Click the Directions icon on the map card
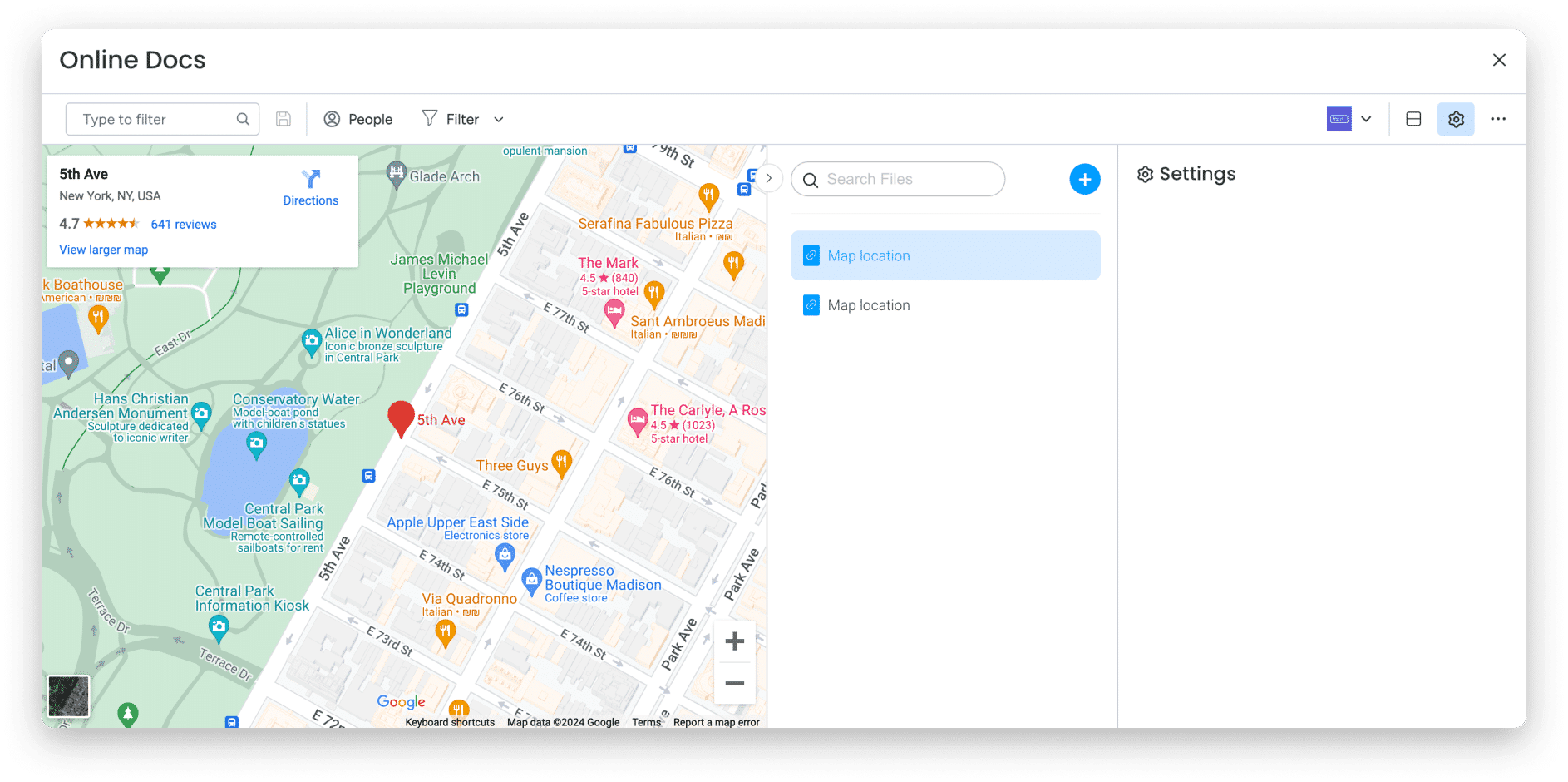The image size is (1568, 782). [x=311, y=179]
